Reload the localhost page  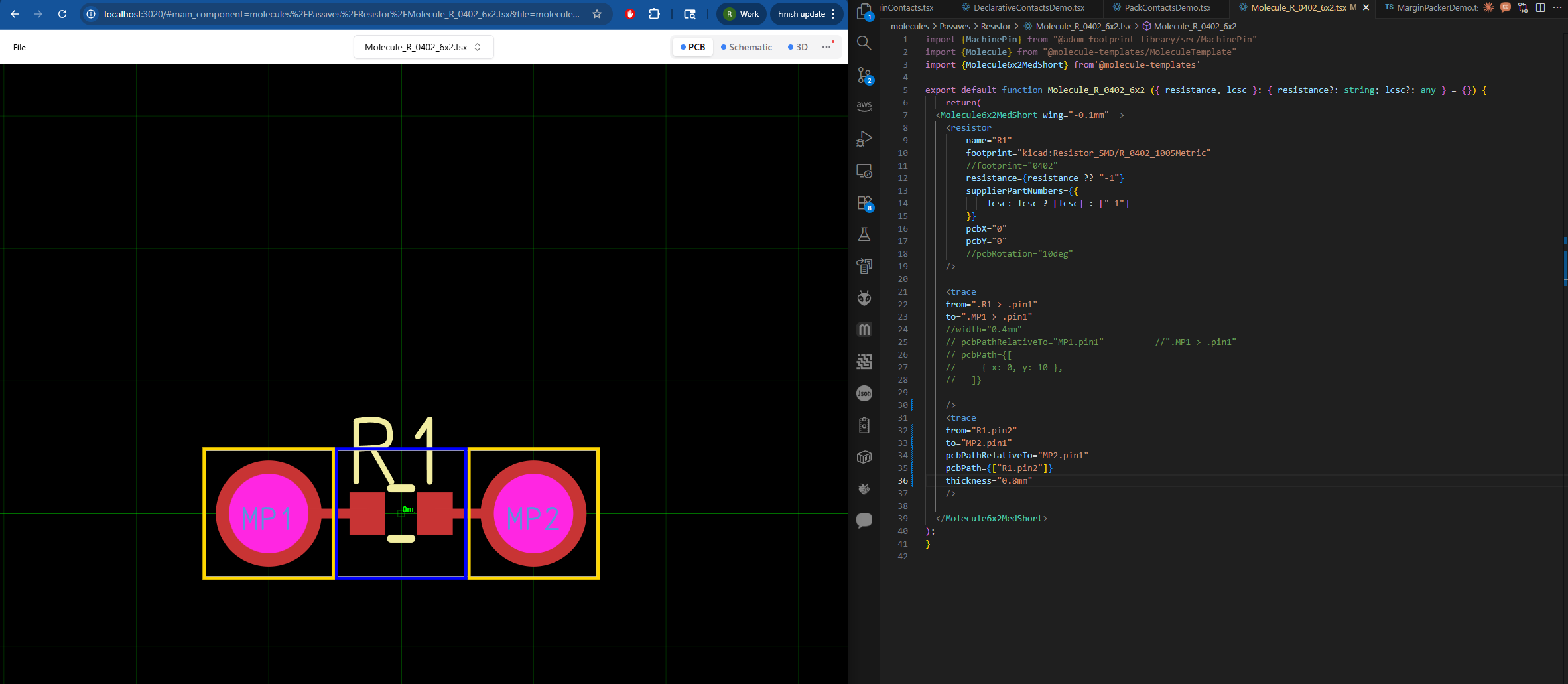(x=62, y=14)
